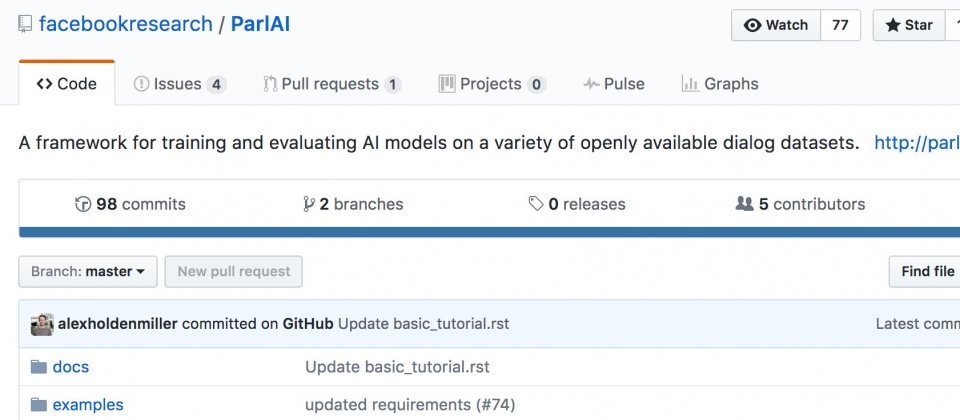Open latest commit message Update basic_tutorial.rst
The width and height of the screenshot is (960, 420).
pos(423,324)
